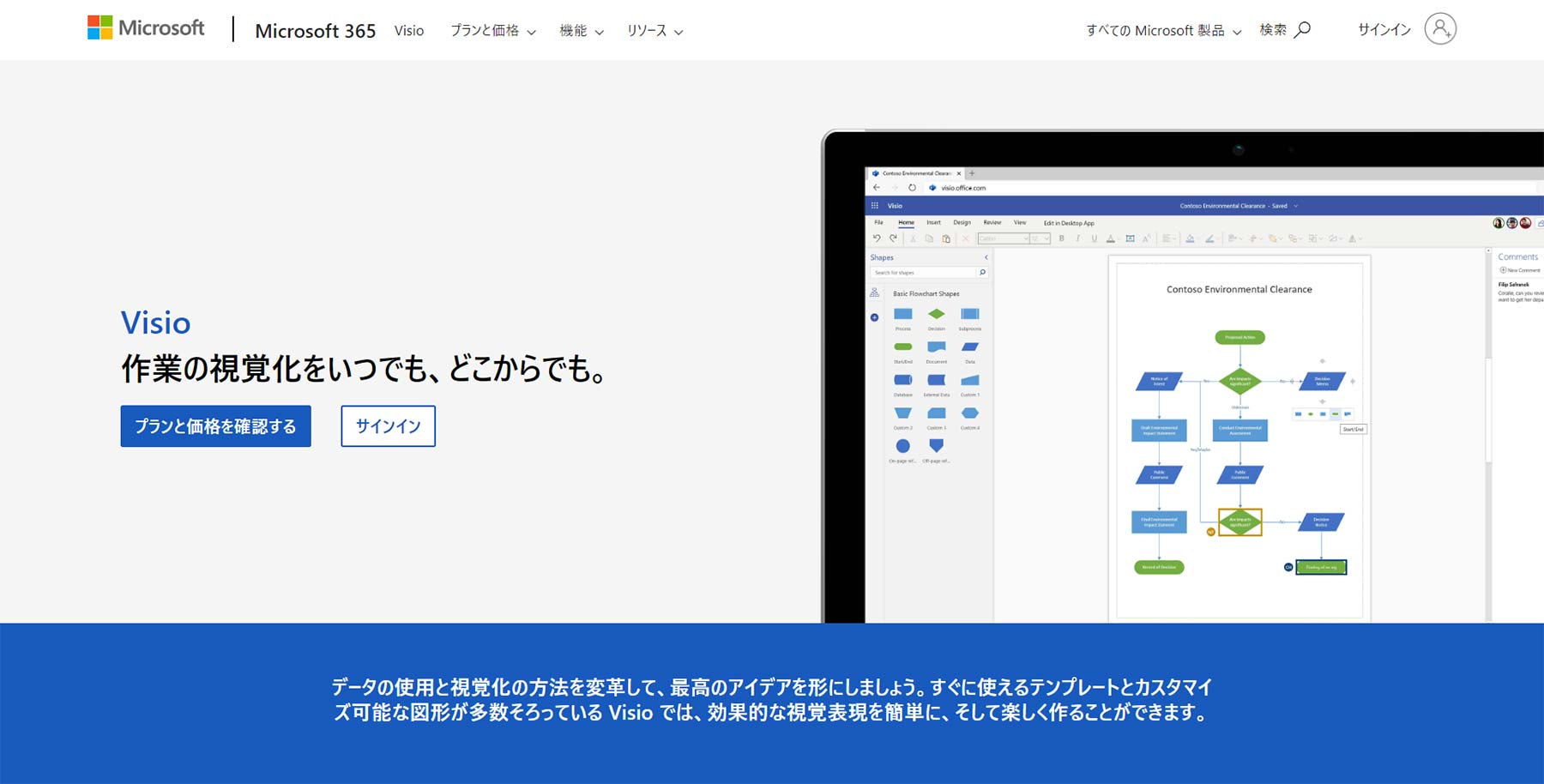Select the Subprocess shape in Shapes panel

(970, 314)
